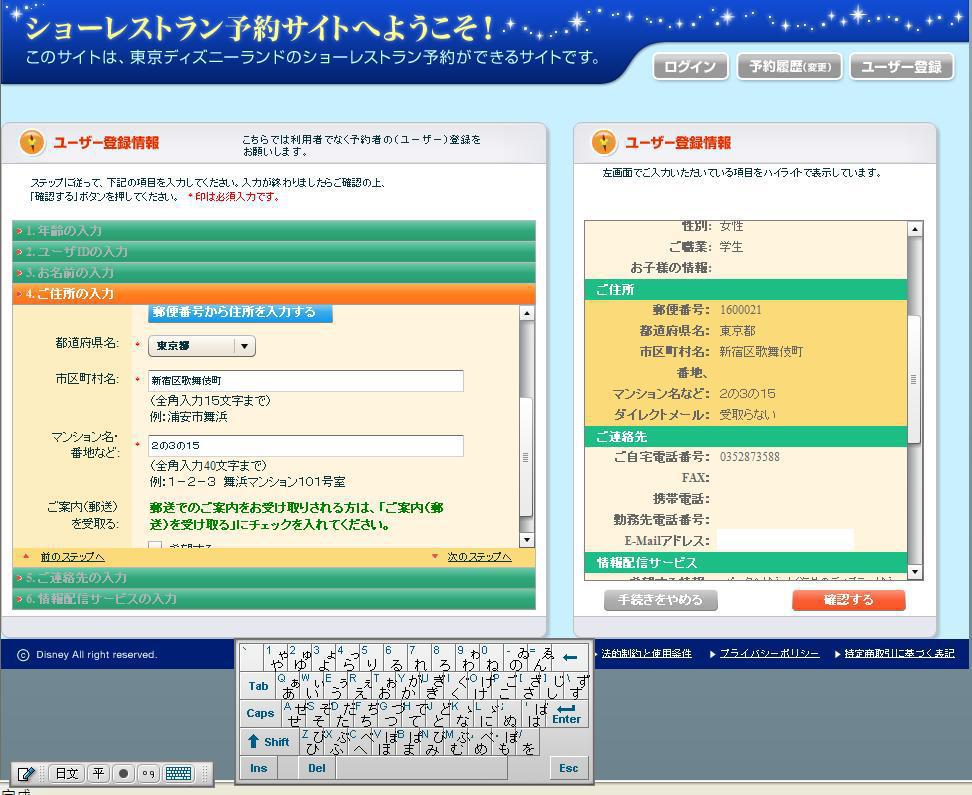Tap the な (K) key on soft keyboard
Viewport: 972px width, 795px height.
pyautogui.click(x=461, y=714)
